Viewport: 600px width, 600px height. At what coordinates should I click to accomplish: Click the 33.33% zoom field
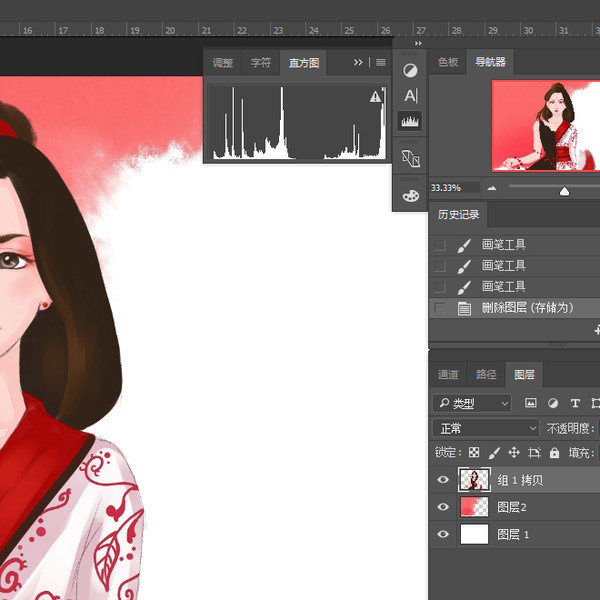pos(455,188)
